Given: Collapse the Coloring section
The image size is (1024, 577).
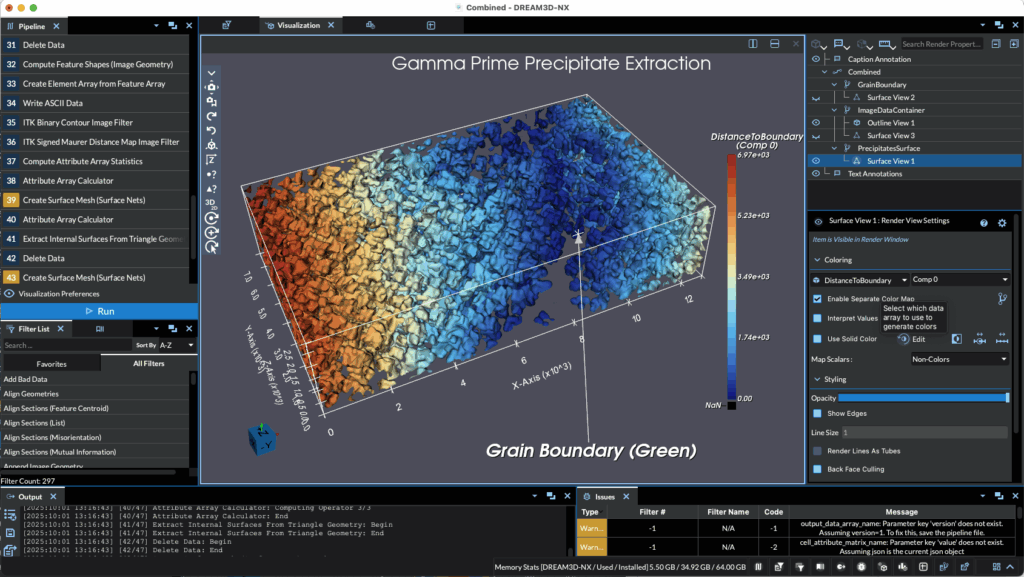Looking at the screenshot, I should coord(816,260).
